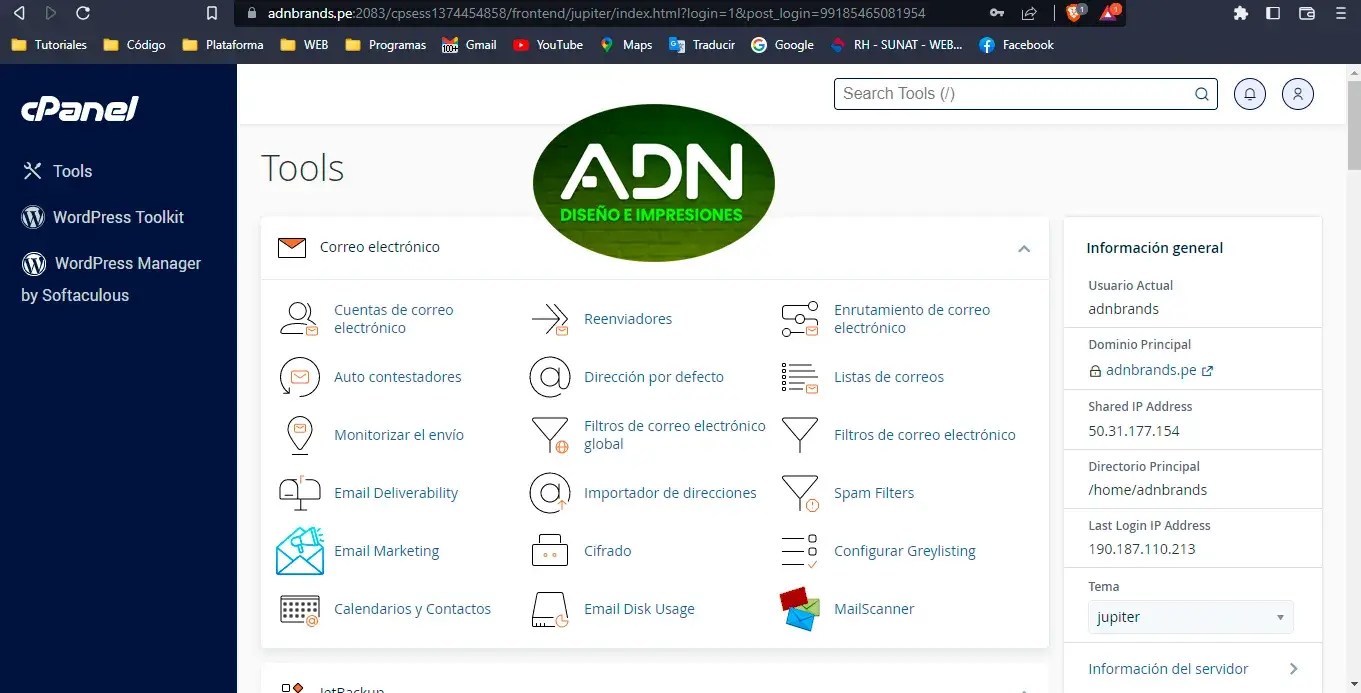Open the Maps bookmark

point(626,45)
